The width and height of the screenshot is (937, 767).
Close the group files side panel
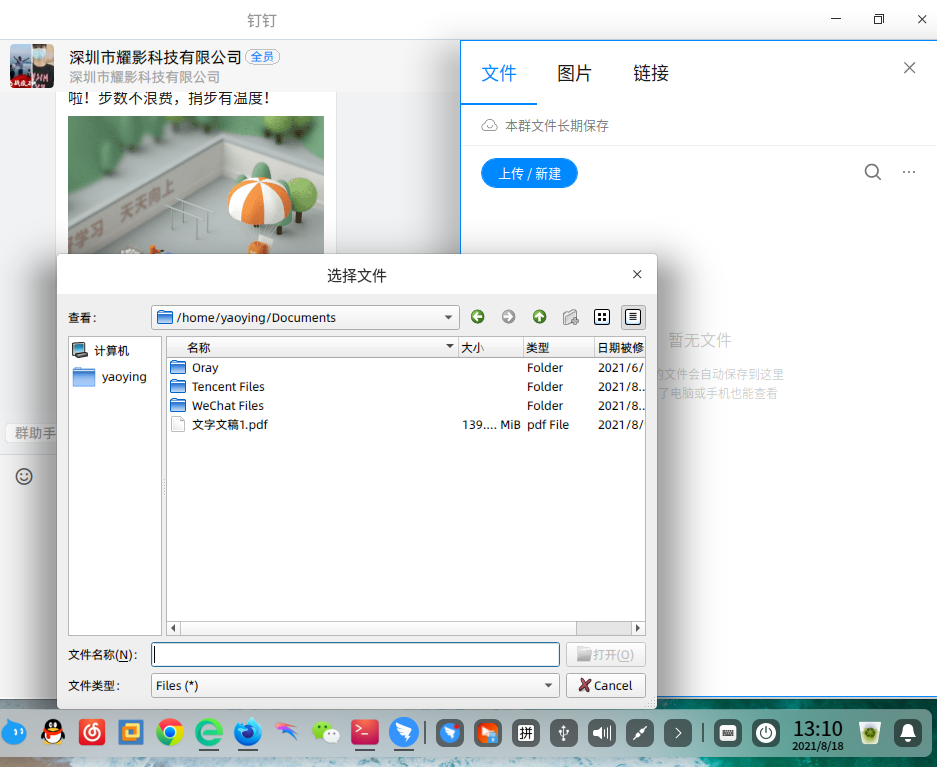pyautogui.click(x=910, y=68)
